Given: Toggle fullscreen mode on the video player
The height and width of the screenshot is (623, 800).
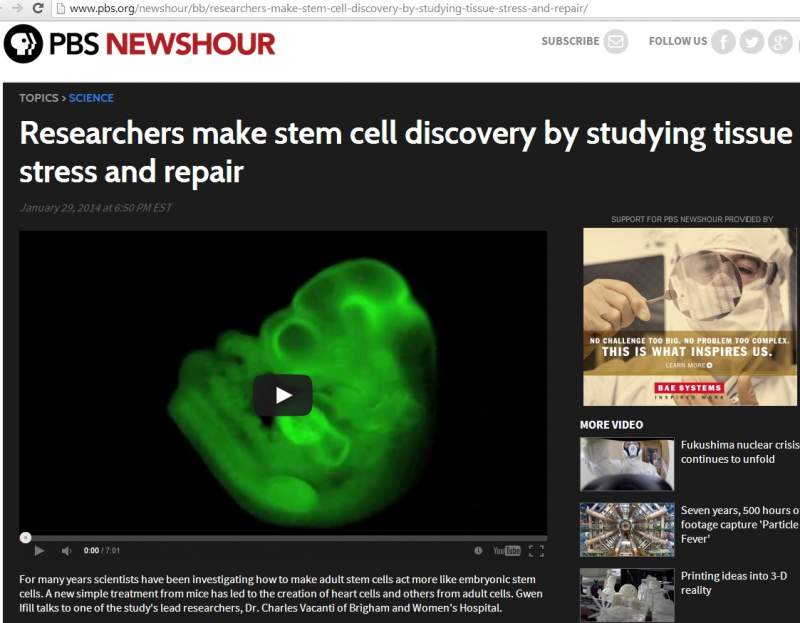Looking at the screenshot, I should click(536, 551).
